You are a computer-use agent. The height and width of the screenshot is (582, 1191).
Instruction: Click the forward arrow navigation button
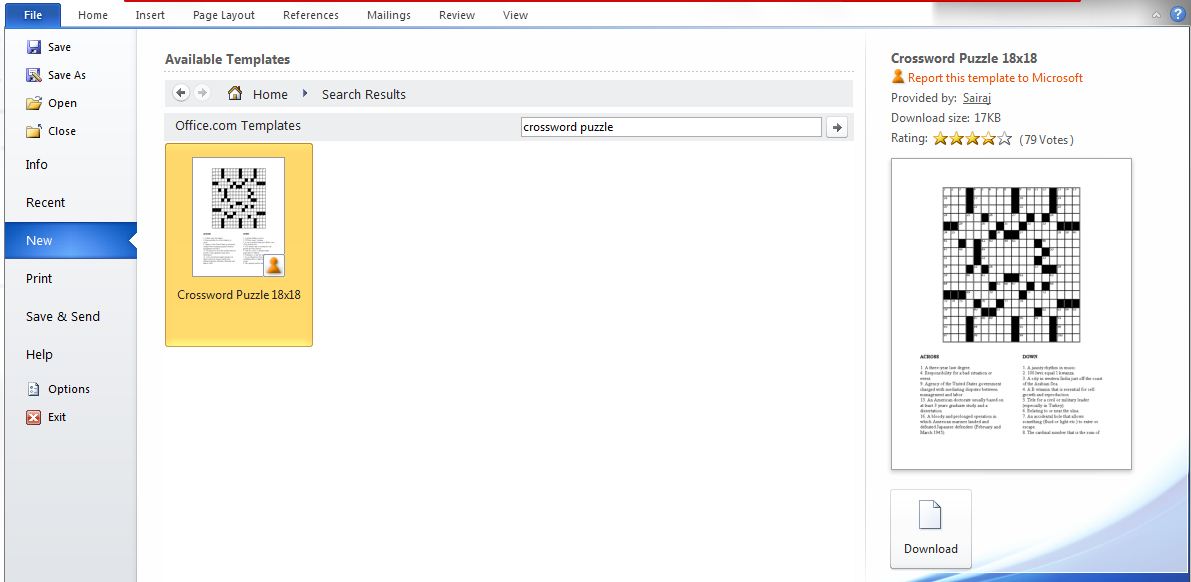click(202, 93)
